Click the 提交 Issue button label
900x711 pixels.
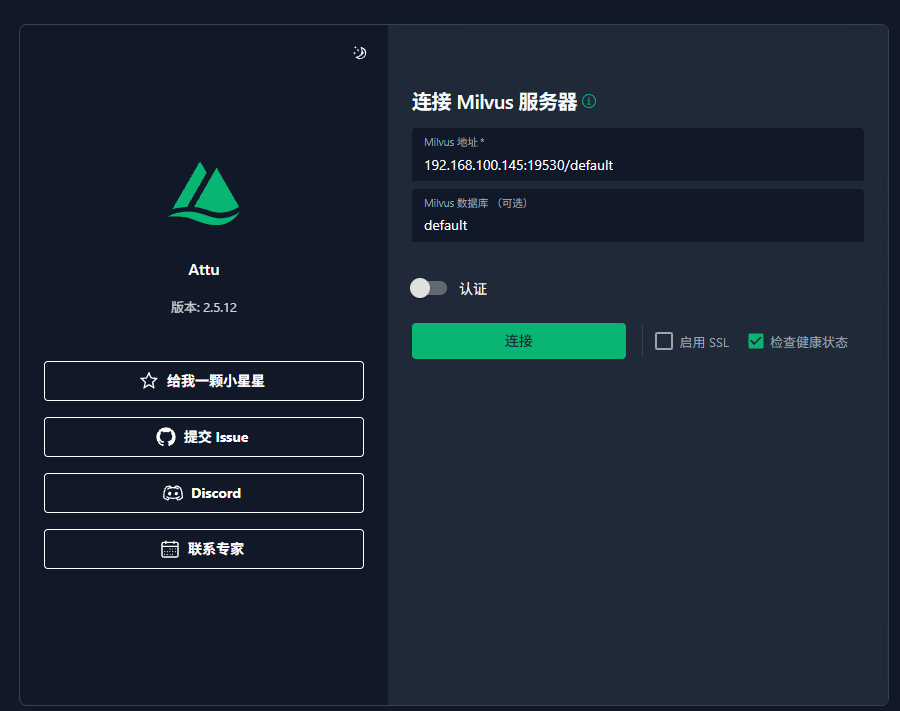tap(216, 437)
